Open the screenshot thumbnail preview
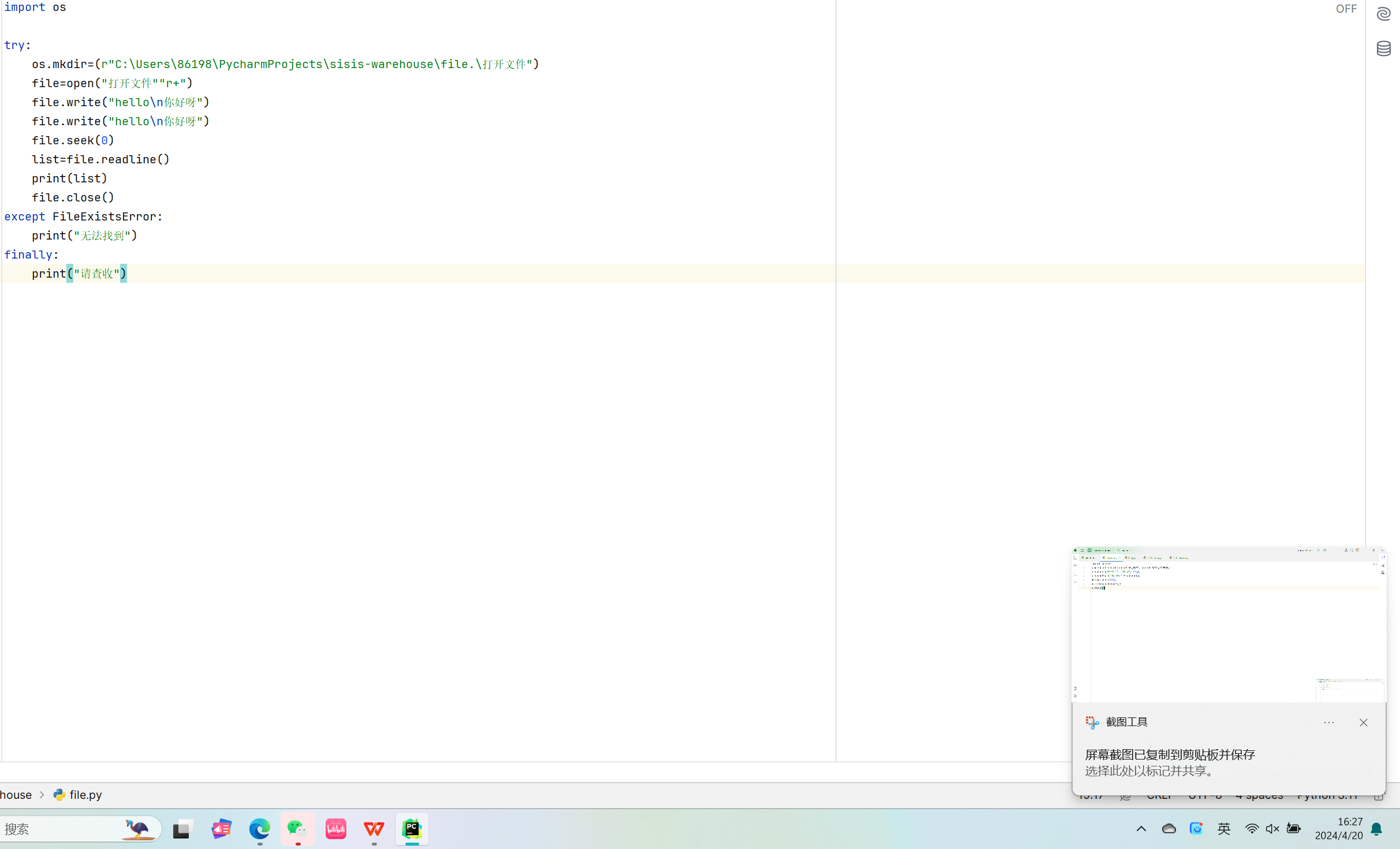This screenshot has width=1400, height=849. (x=1228, y=624)
